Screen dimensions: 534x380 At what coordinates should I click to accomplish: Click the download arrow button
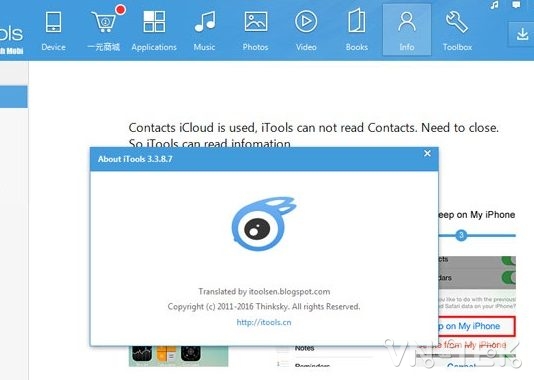(x=522, y=34)
